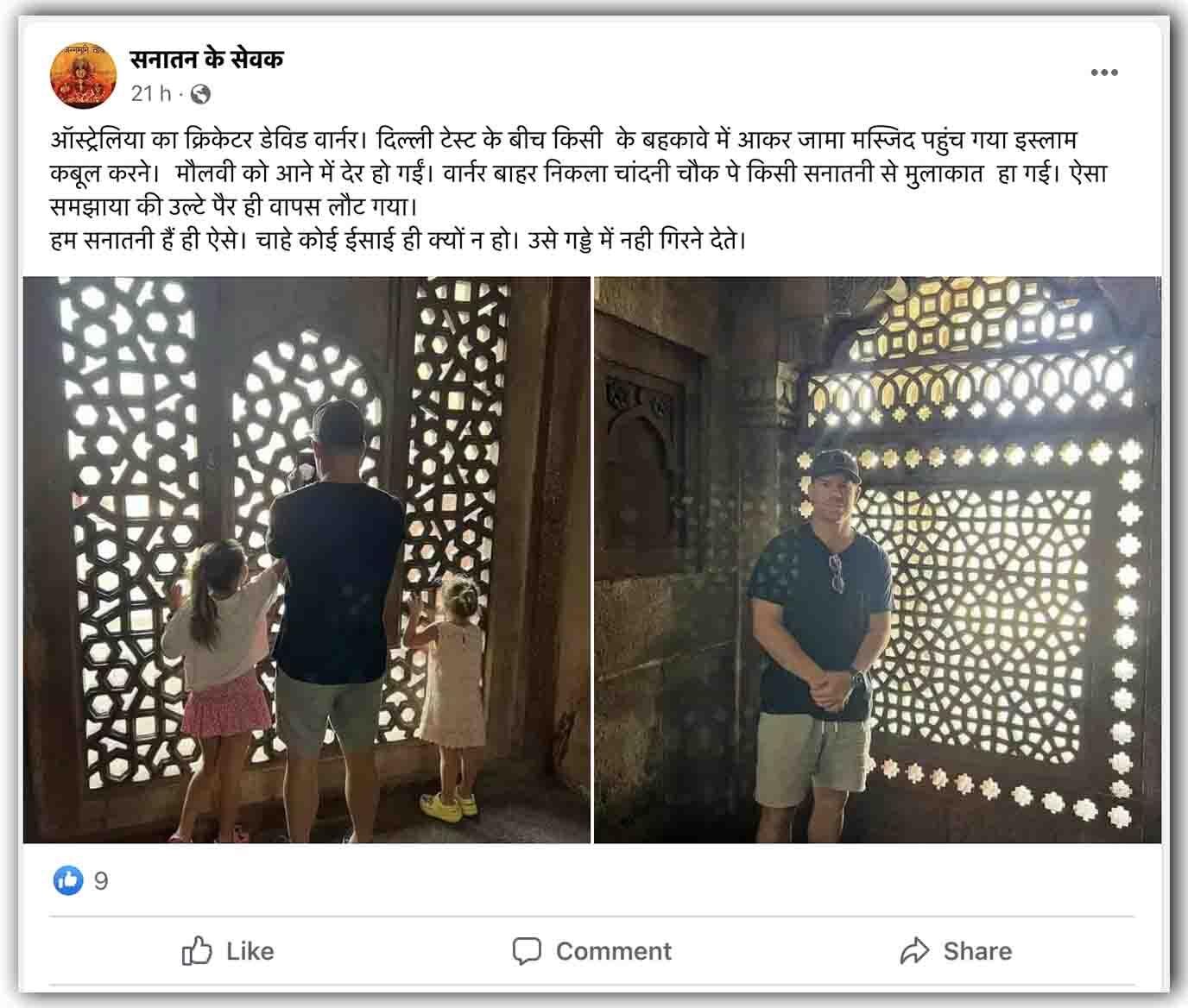
Task: Click the arrow icon on Share button
Action: pyautogui.click(x=913, y=951)
